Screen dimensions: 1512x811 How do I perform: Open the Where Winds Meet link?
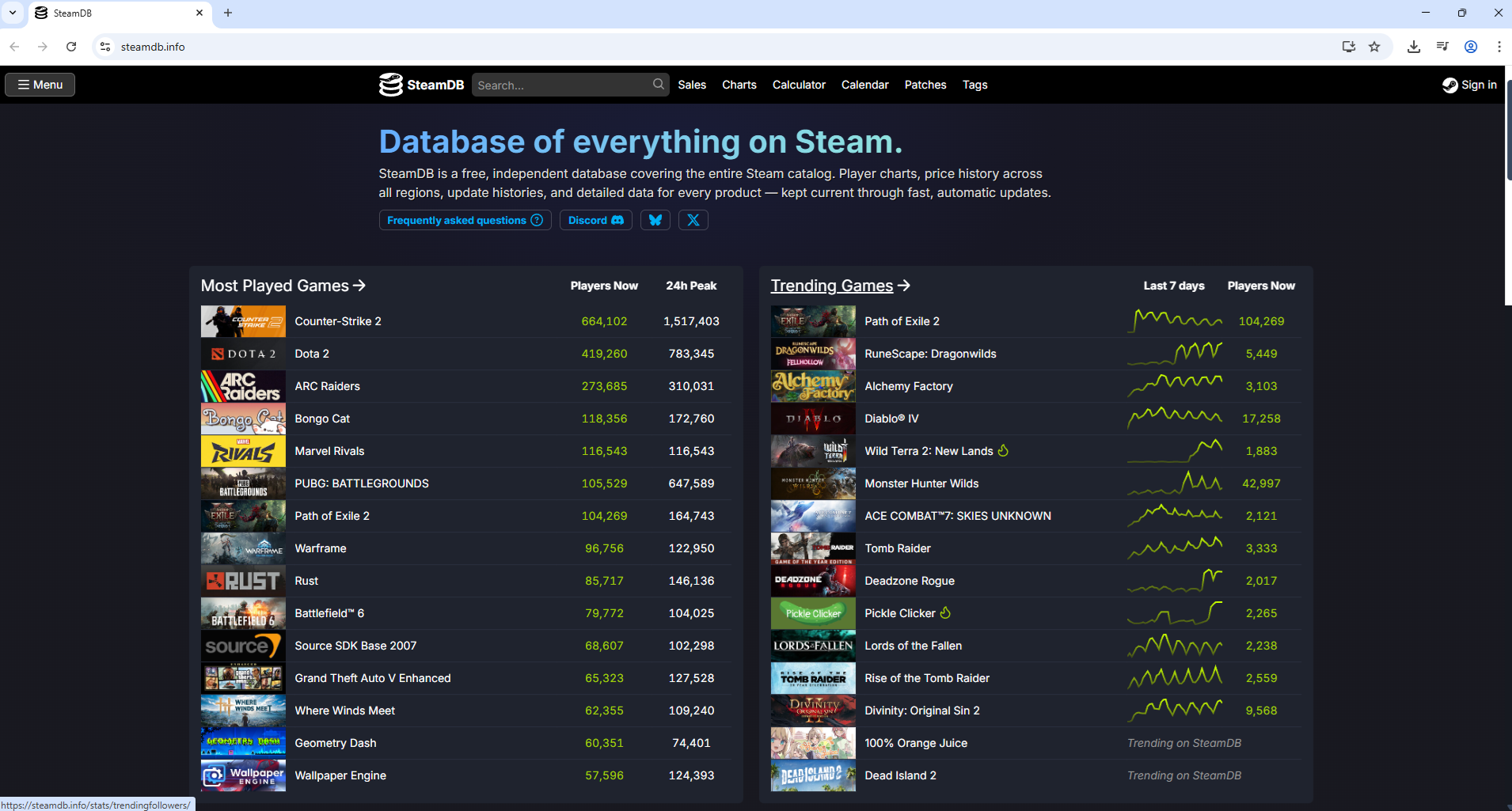pyautogui.click(x=345, y=711)
